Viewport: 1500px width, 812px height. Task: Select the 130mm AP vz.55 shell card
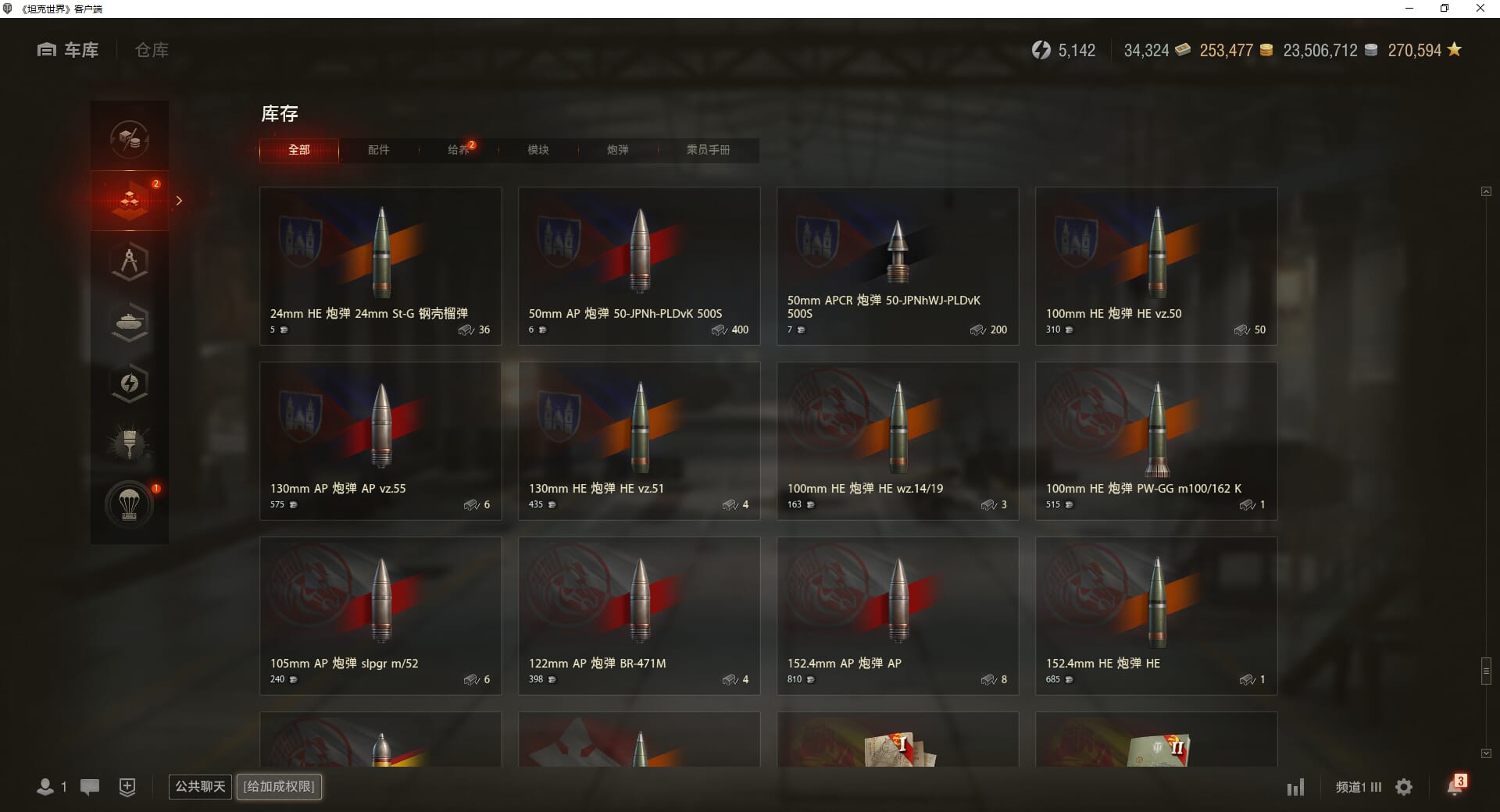(380, 441)
